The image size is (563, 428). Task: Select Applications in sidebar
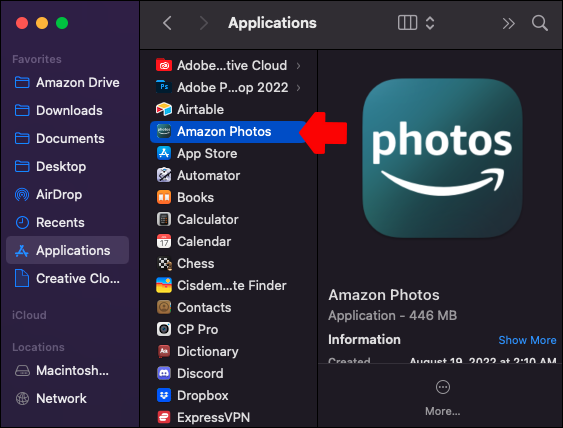click(x=67, y=251)
